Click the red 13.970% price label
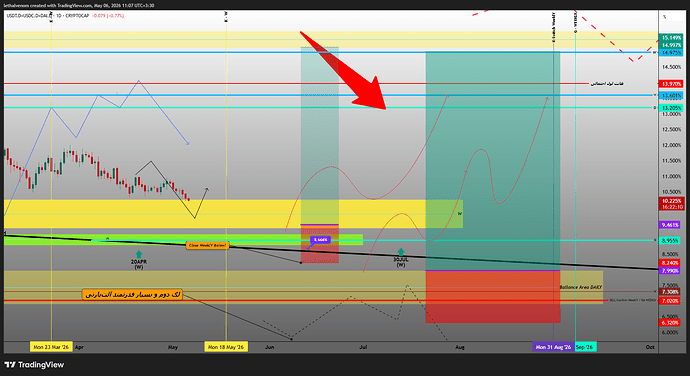 (x=671, y=84)
